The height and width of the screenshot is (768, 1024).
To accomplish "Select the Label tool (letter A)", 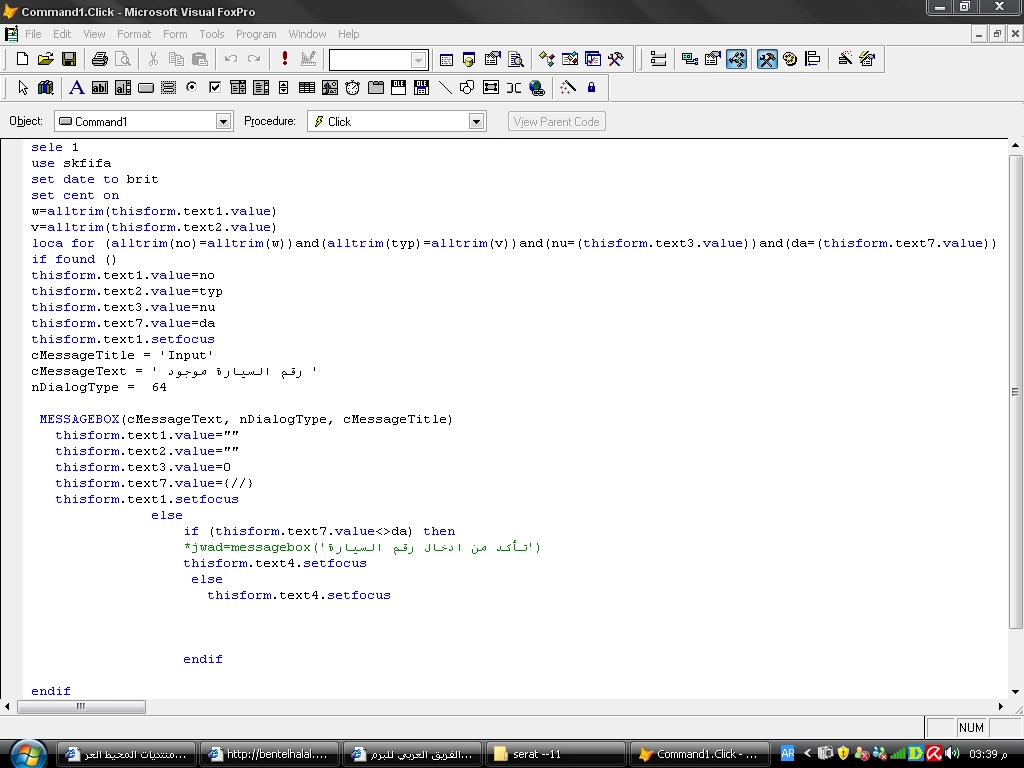I will click(x=76, y=88).
